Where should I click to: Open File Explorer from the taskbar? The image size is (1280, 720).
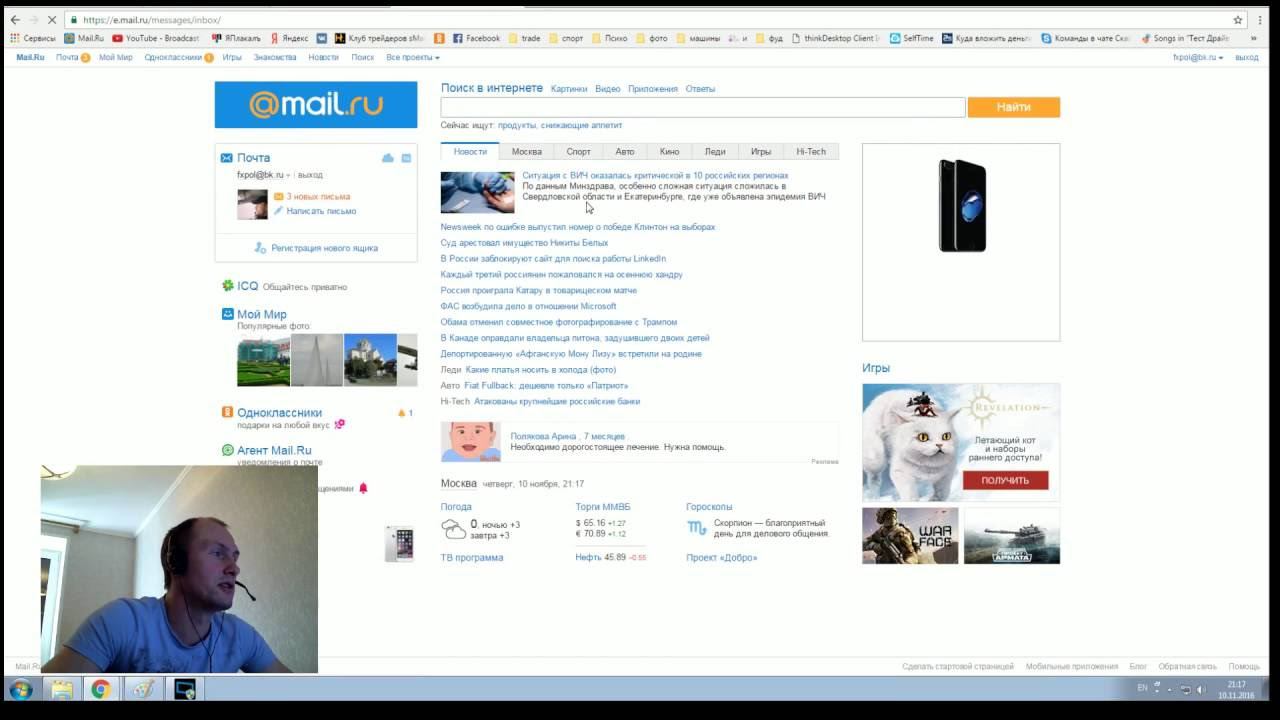(x=62, y=689)
